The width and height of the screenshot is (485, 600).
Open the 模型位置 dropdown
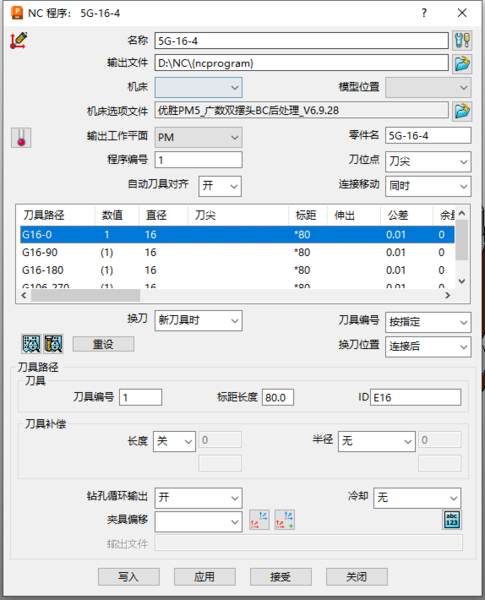click(x=428, y=88)
